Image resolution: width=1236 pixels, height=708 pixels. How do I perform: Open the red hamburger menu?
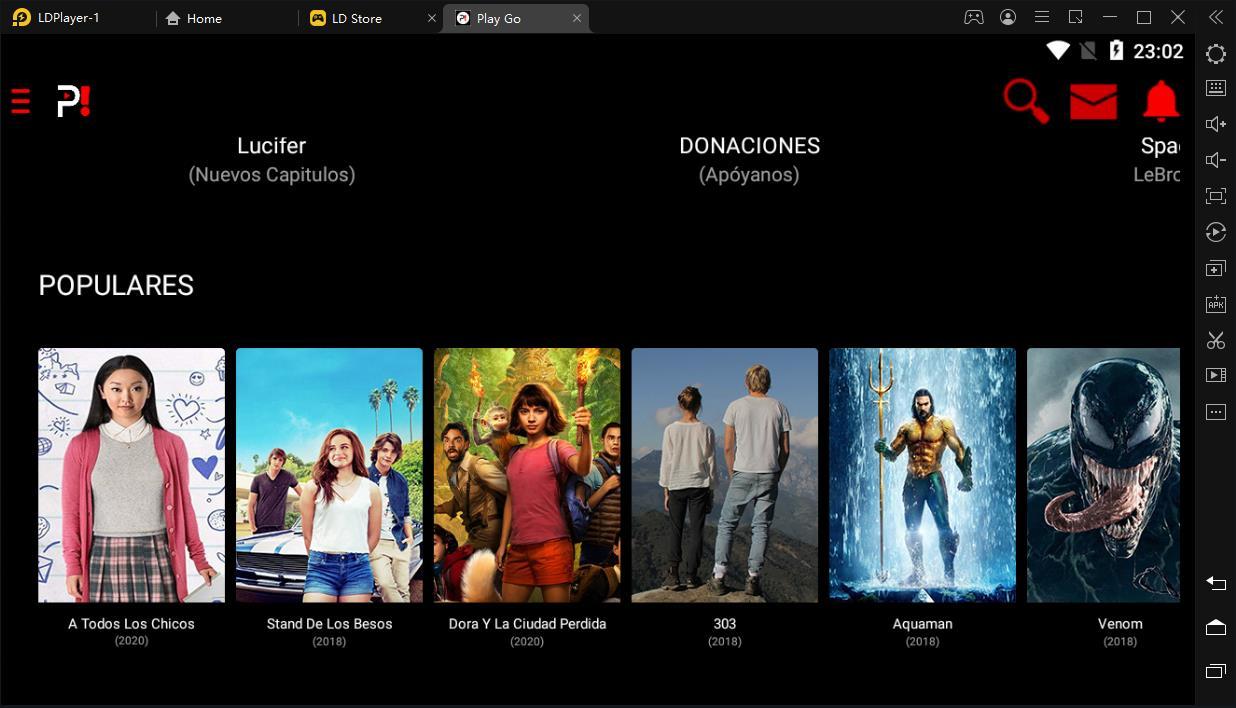(x=21, y=101)
